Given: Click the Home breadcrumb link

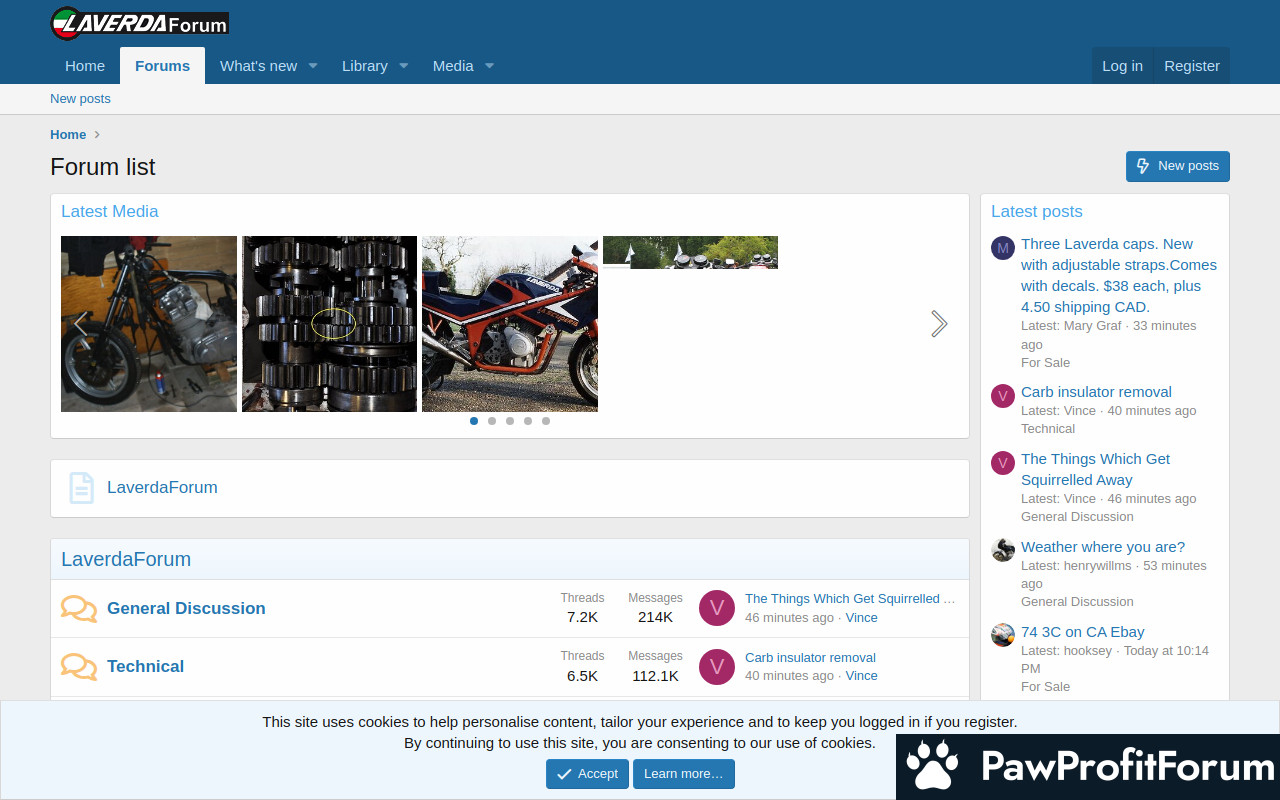Looking at the screenshot, I should click(68, 135).
